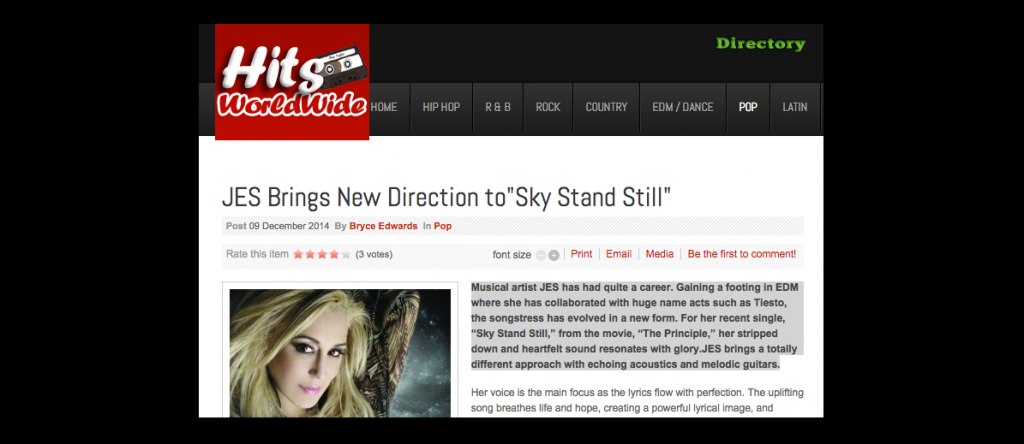Click the Print link

(581, 254)
